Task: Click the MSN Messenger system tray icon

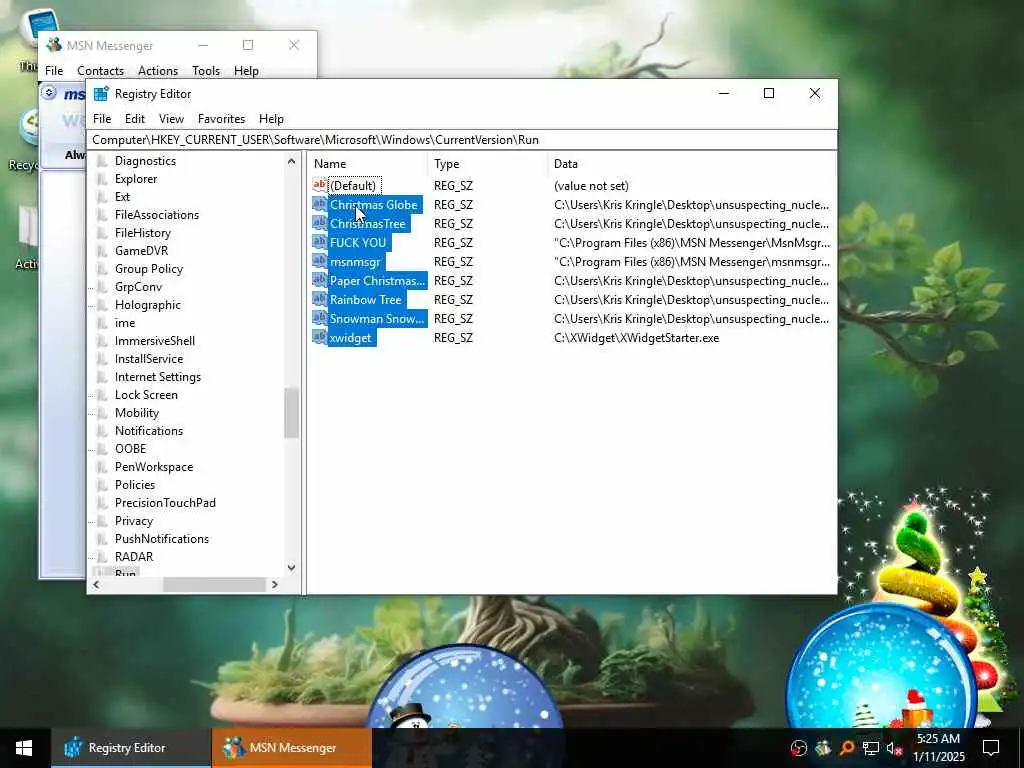Action: click(x=823, y=748)
